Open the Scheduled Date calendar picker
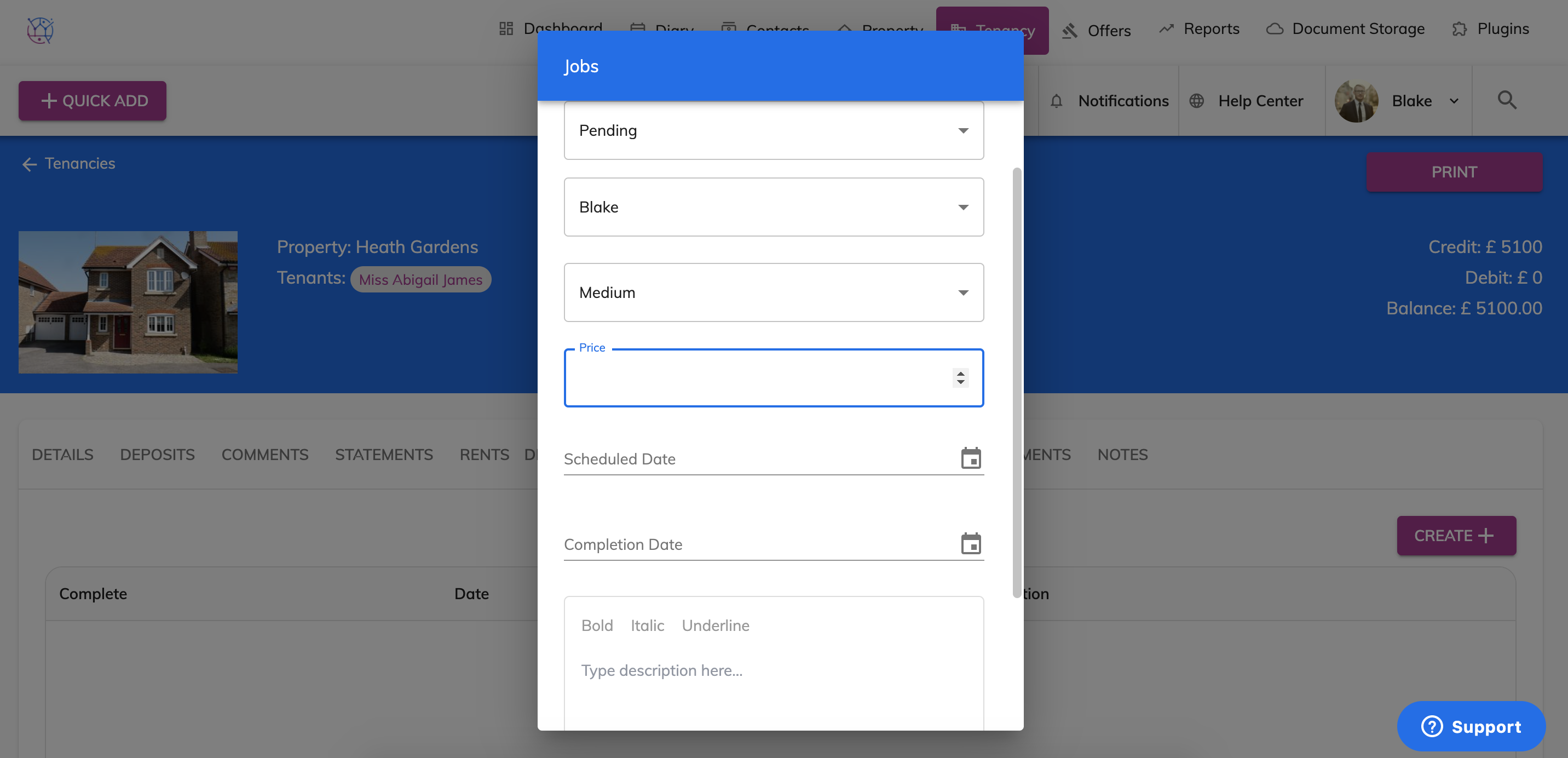Screen dimensions: 1568x758 point(970,458)
